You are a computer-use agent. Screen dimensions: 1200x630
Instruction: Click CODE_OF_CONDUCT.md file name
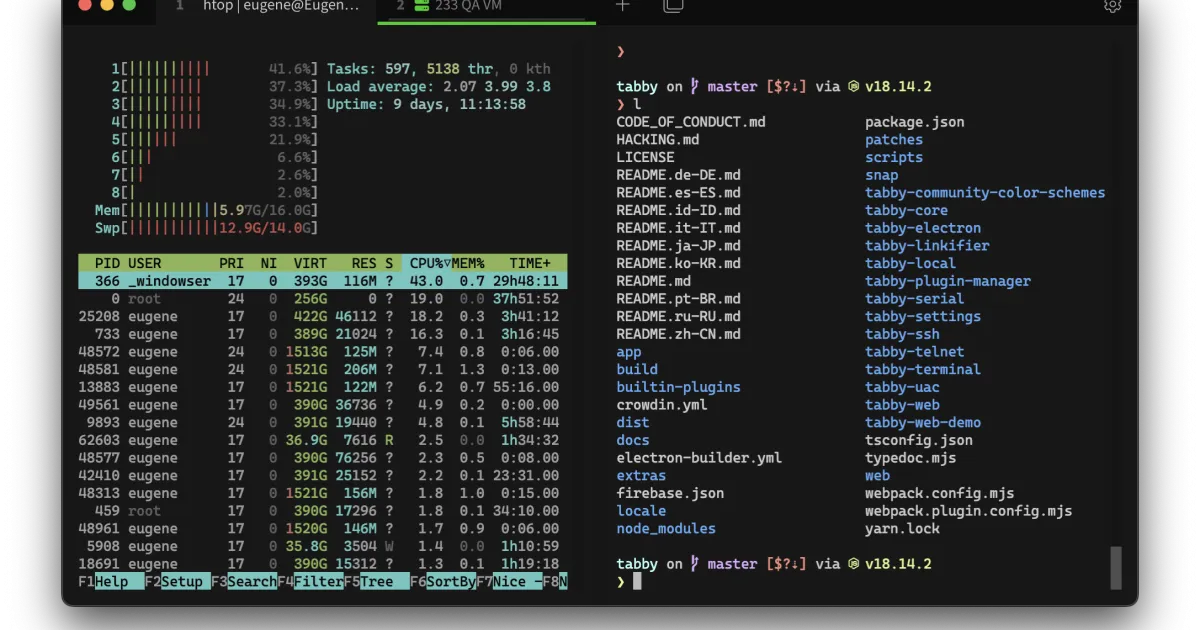(691, 122)
